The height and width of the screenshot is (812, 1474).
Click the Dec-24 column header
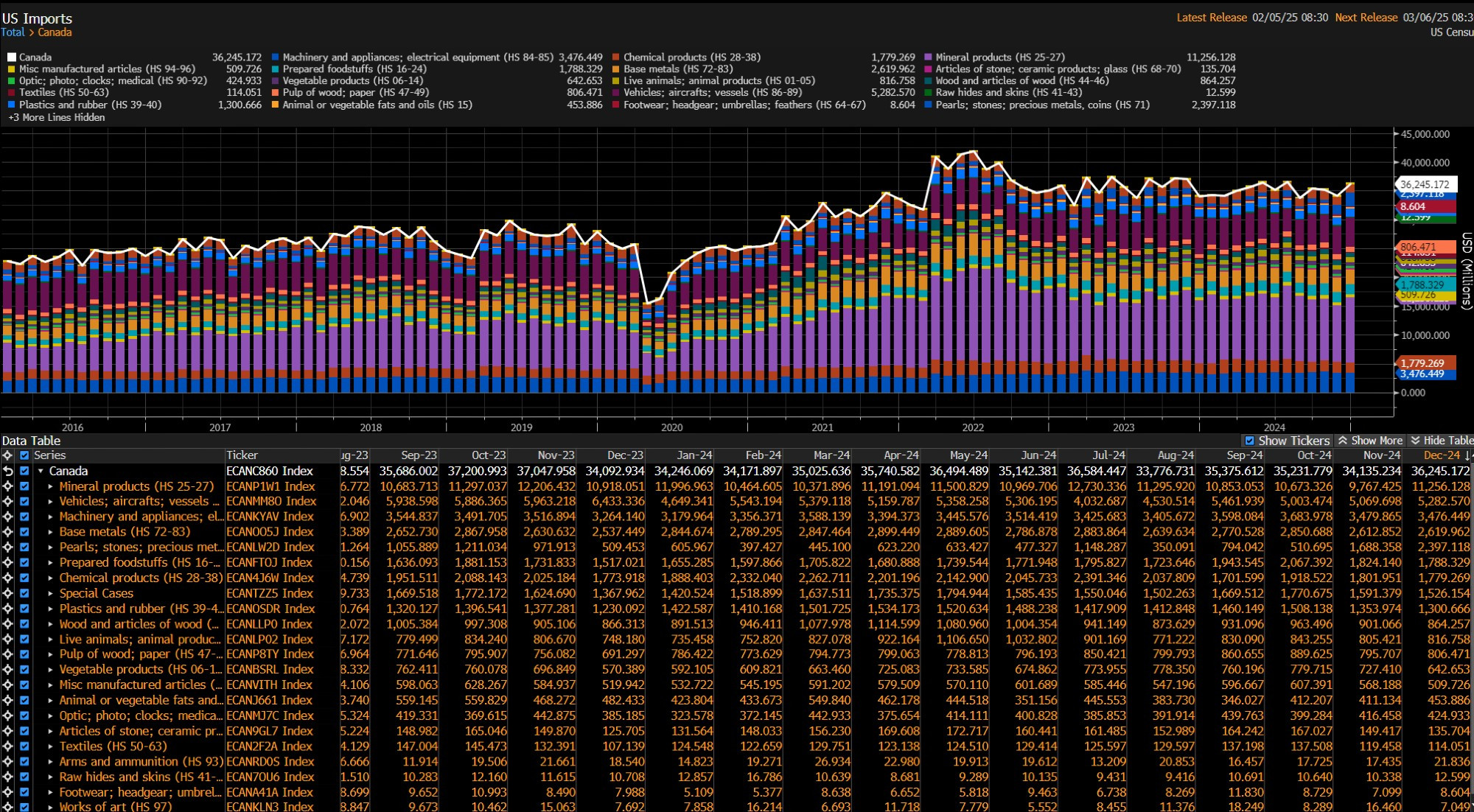pos(1442,455)
